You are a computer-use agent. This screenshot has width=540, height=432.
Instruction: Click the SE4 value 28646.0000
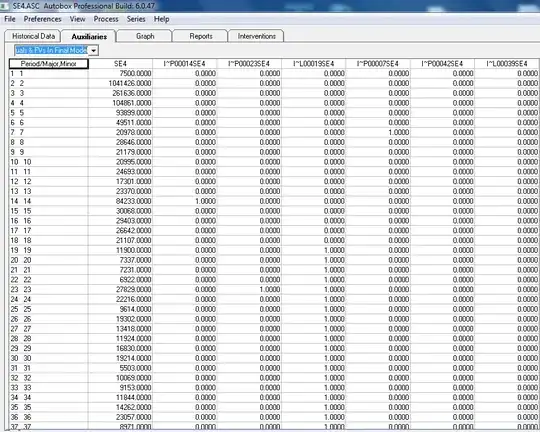tap(121, 142)
